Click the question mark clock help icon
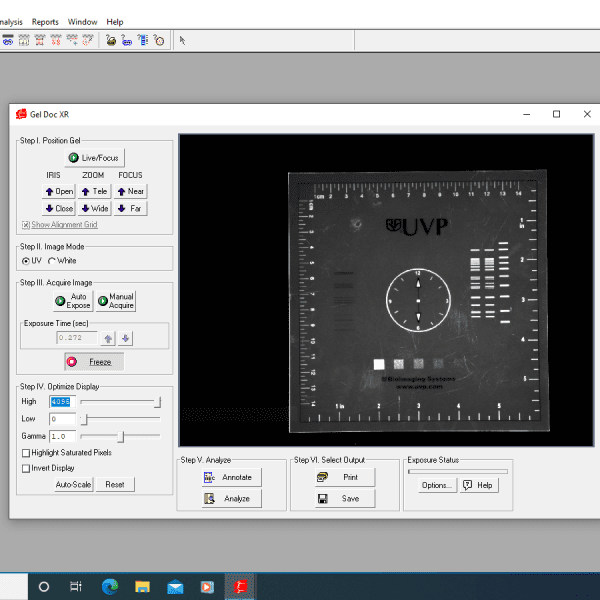The height and width of the screenshot is (600, 600). click(x=159, y=40)
